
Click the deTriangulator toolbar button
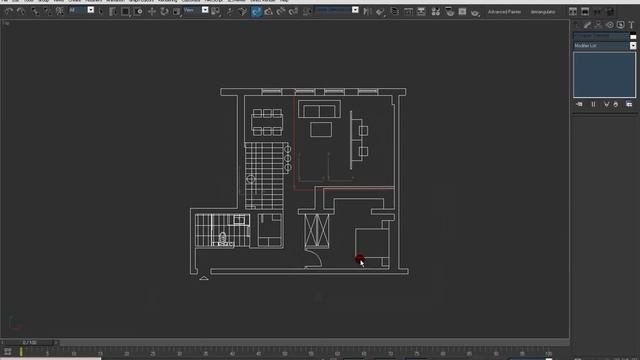click(543, 12)
